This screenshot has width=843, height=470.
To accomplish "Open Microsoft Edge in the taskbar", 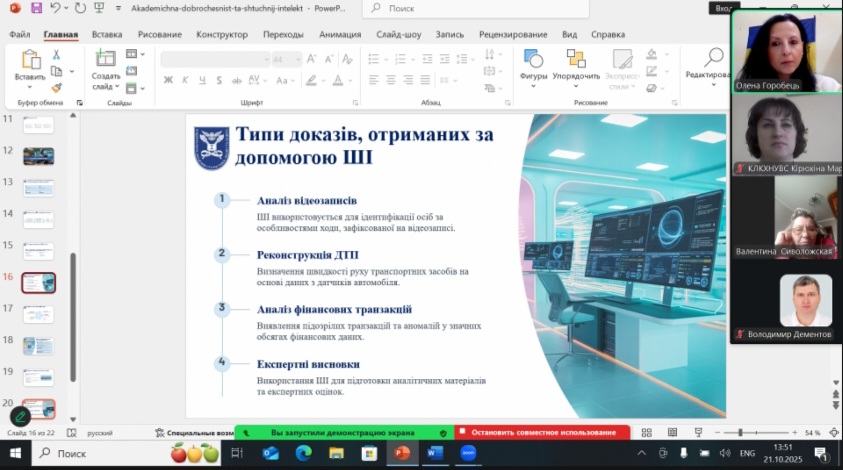I will 303,453.
